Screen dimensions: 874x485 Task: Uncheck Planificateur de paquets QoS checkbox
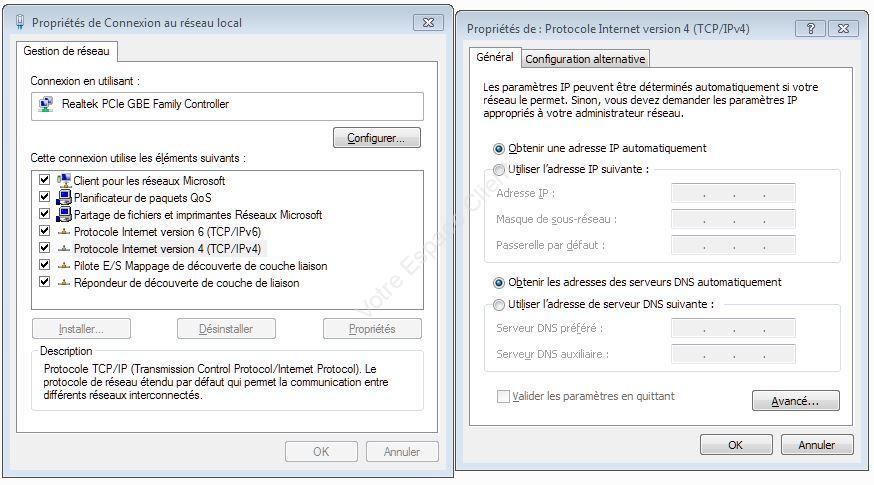click(44, 198)
